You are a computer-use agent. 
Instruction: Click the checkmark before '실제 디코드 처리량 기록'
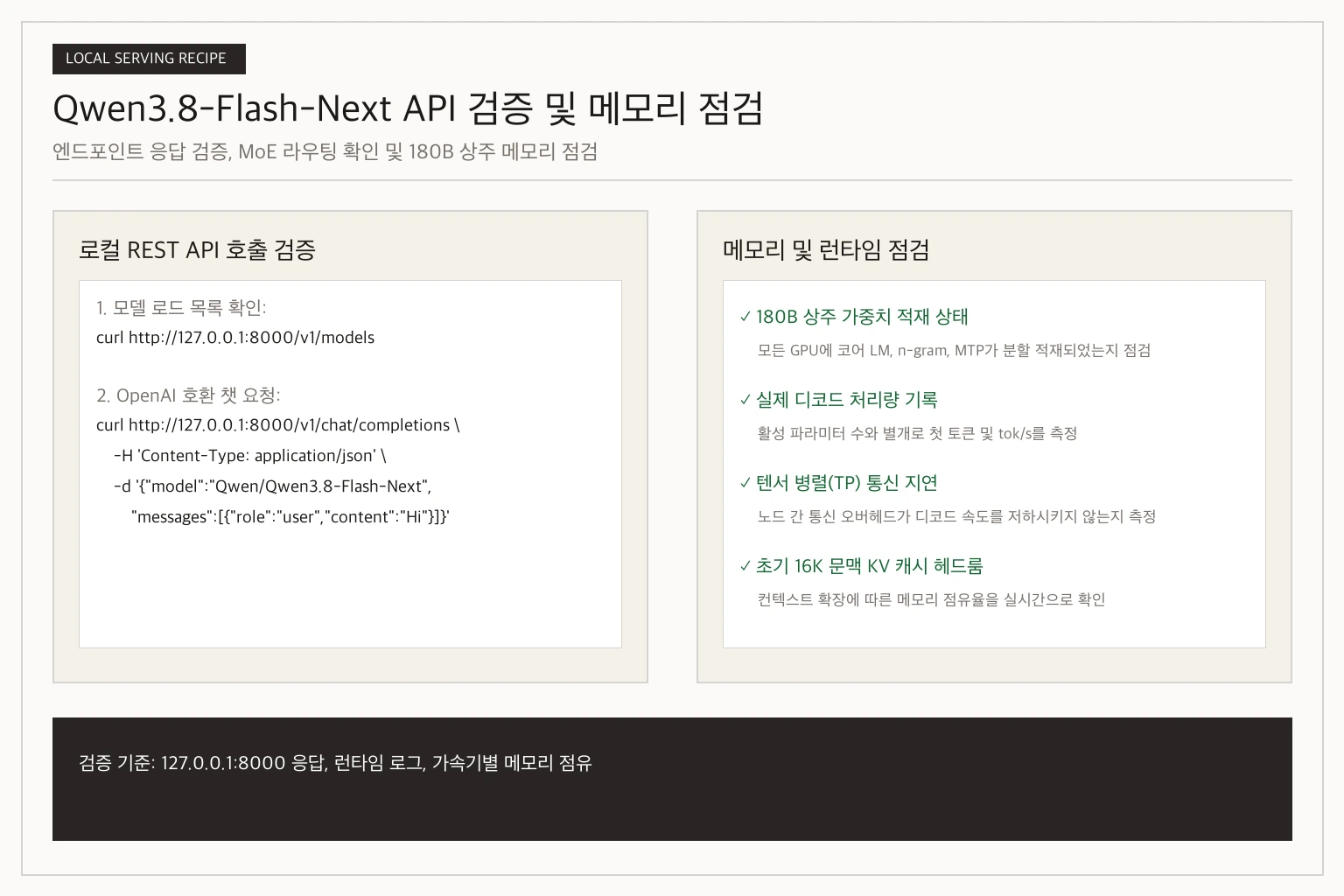[745, 400]
